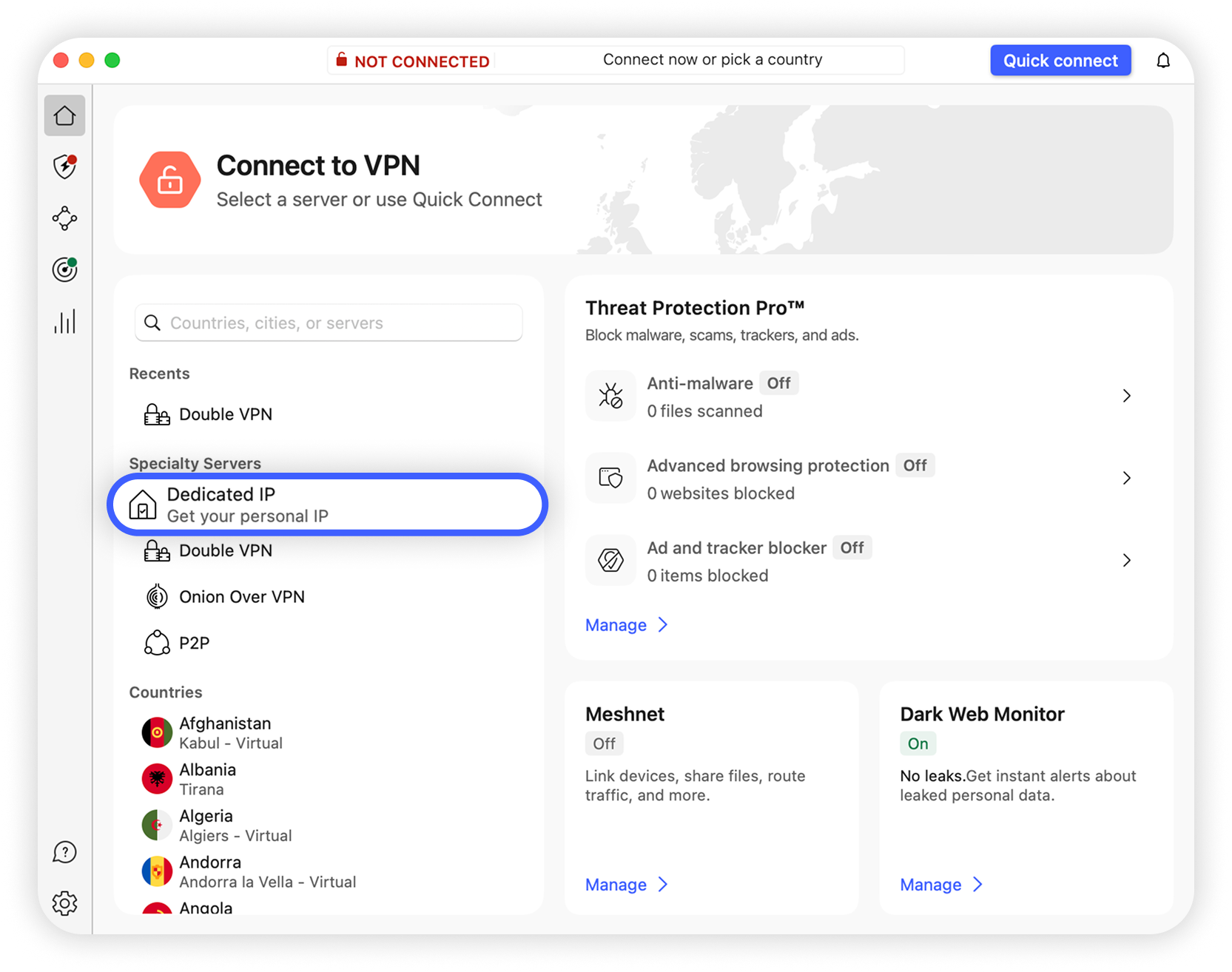This screenshot has width=1232, height=972.
Task: Expand Ad and tracker blocker chevron
Action: [1126, 560]
